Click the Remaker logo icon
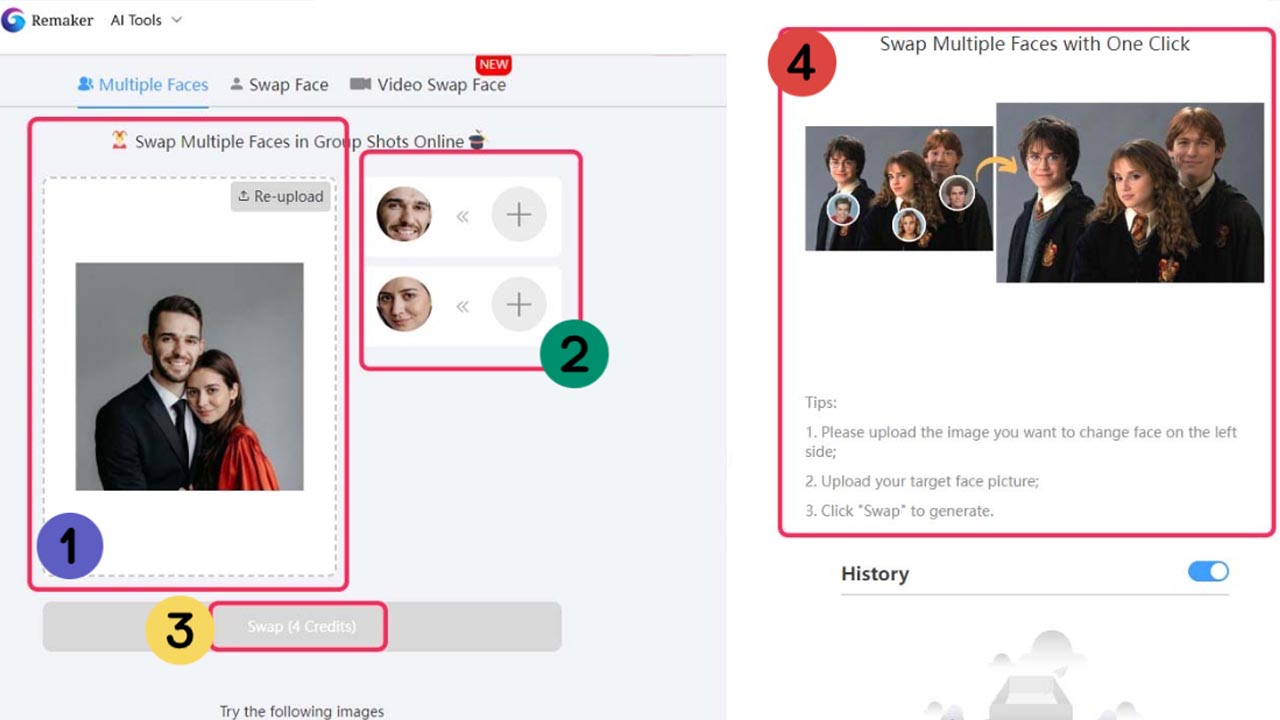This screenshot has height=720, width=1280. (x=13, y=20)
